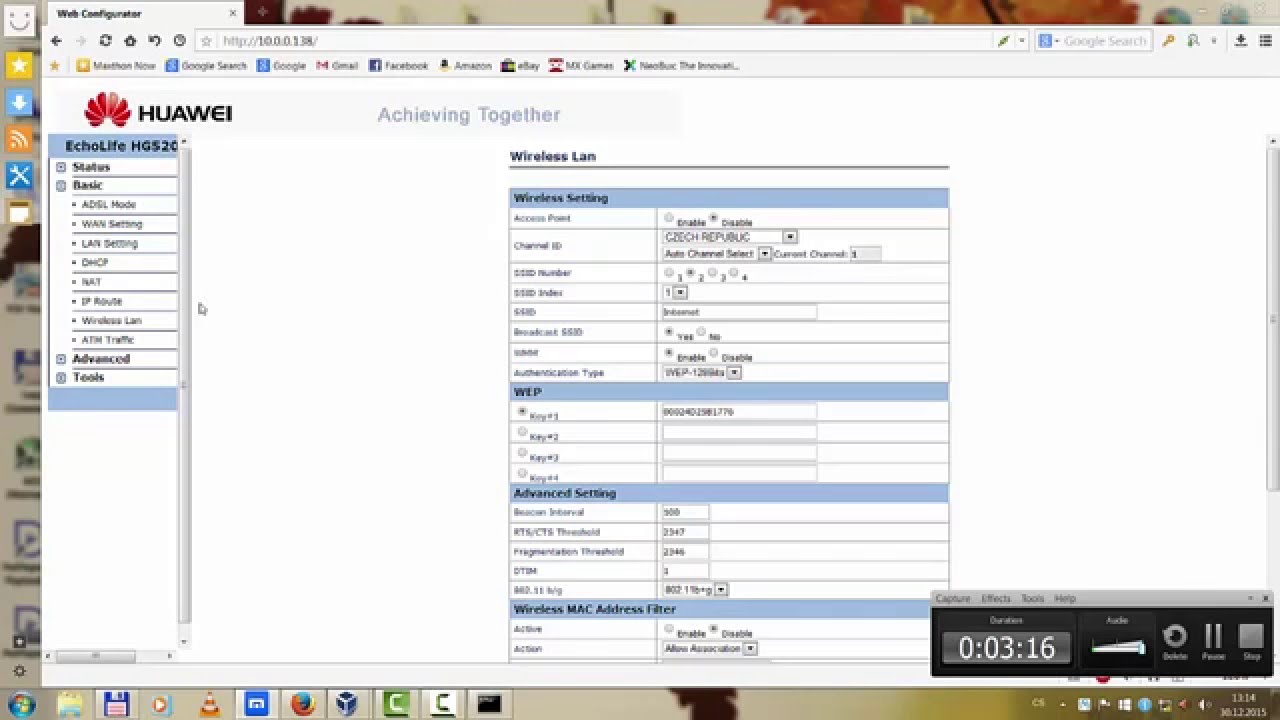
Task: Open Help menu in recorder window
Action: (x=1065, y=598)
